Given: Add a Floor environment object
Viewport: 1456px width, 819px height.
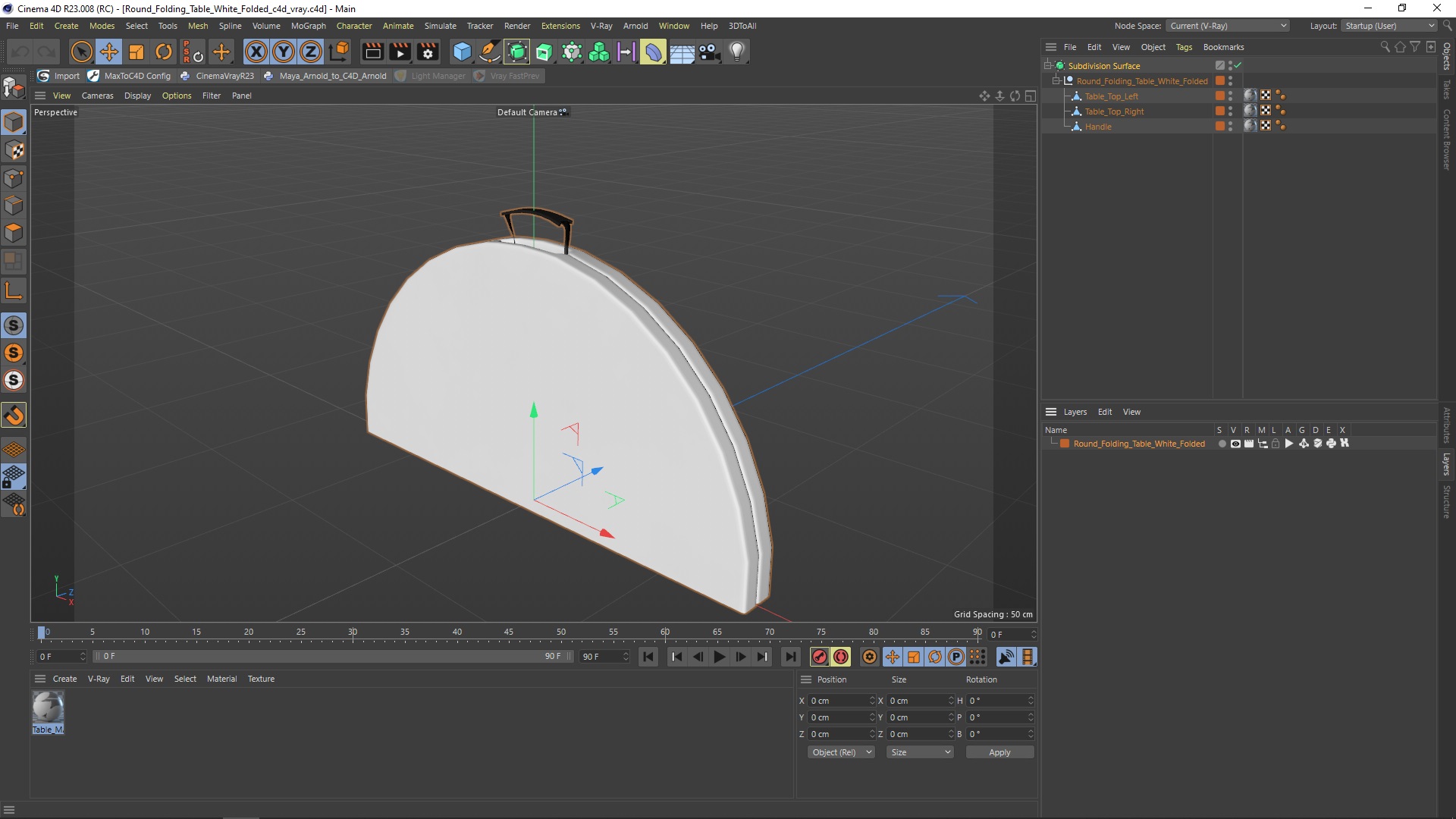Looking at the screenshot, I should (x=682, y=52).
